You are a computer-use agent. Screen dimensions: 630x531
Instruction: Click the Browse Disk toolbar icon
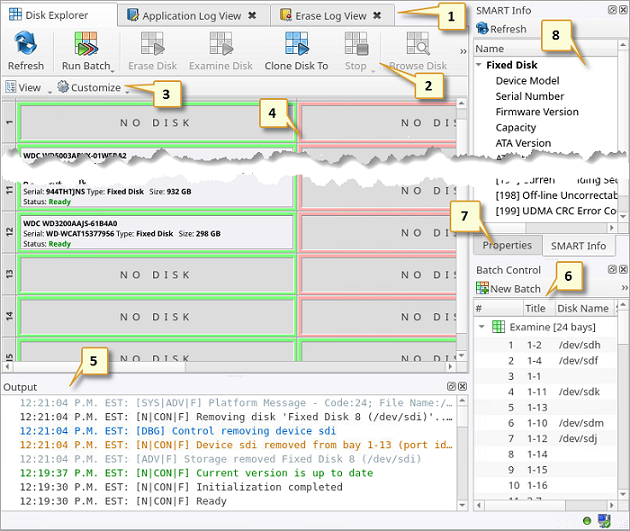point(417,43)
